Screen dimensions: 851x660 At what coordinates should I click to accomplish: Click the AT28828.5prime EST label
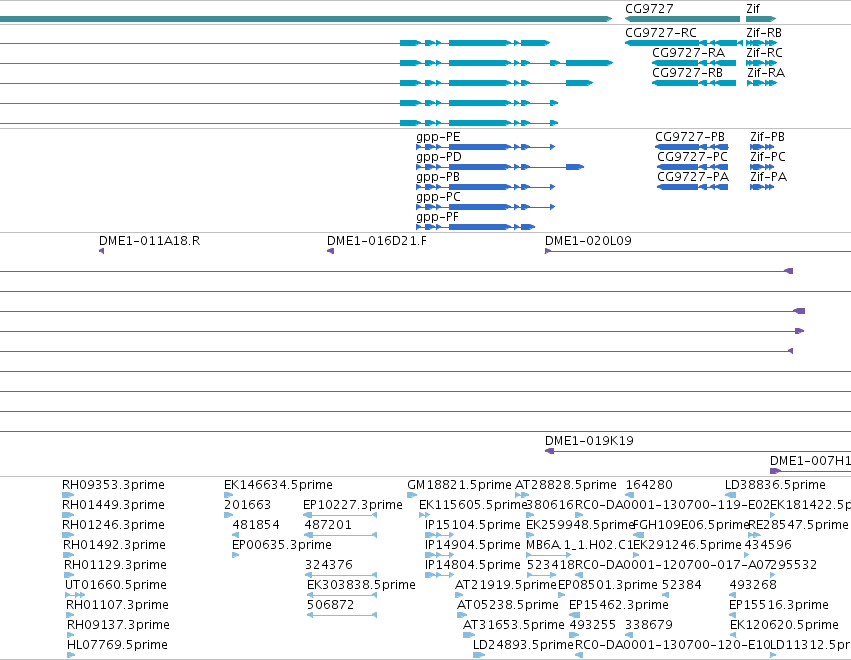coord(566,485)
